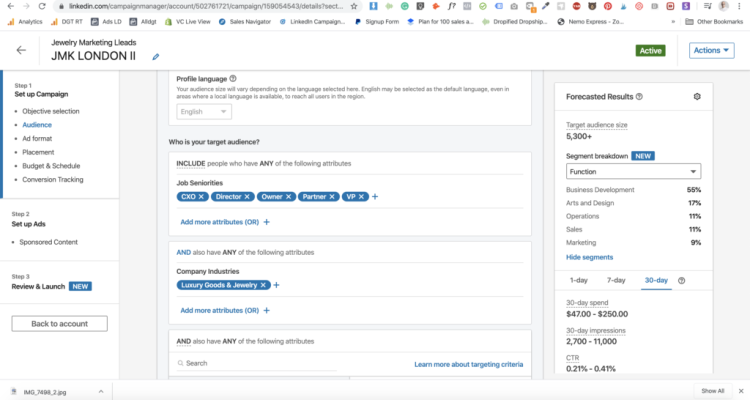750x400 pixels.
Task: Click Add more attributes (OR) under Job Seniorities
Action: [x=225, y=222]
